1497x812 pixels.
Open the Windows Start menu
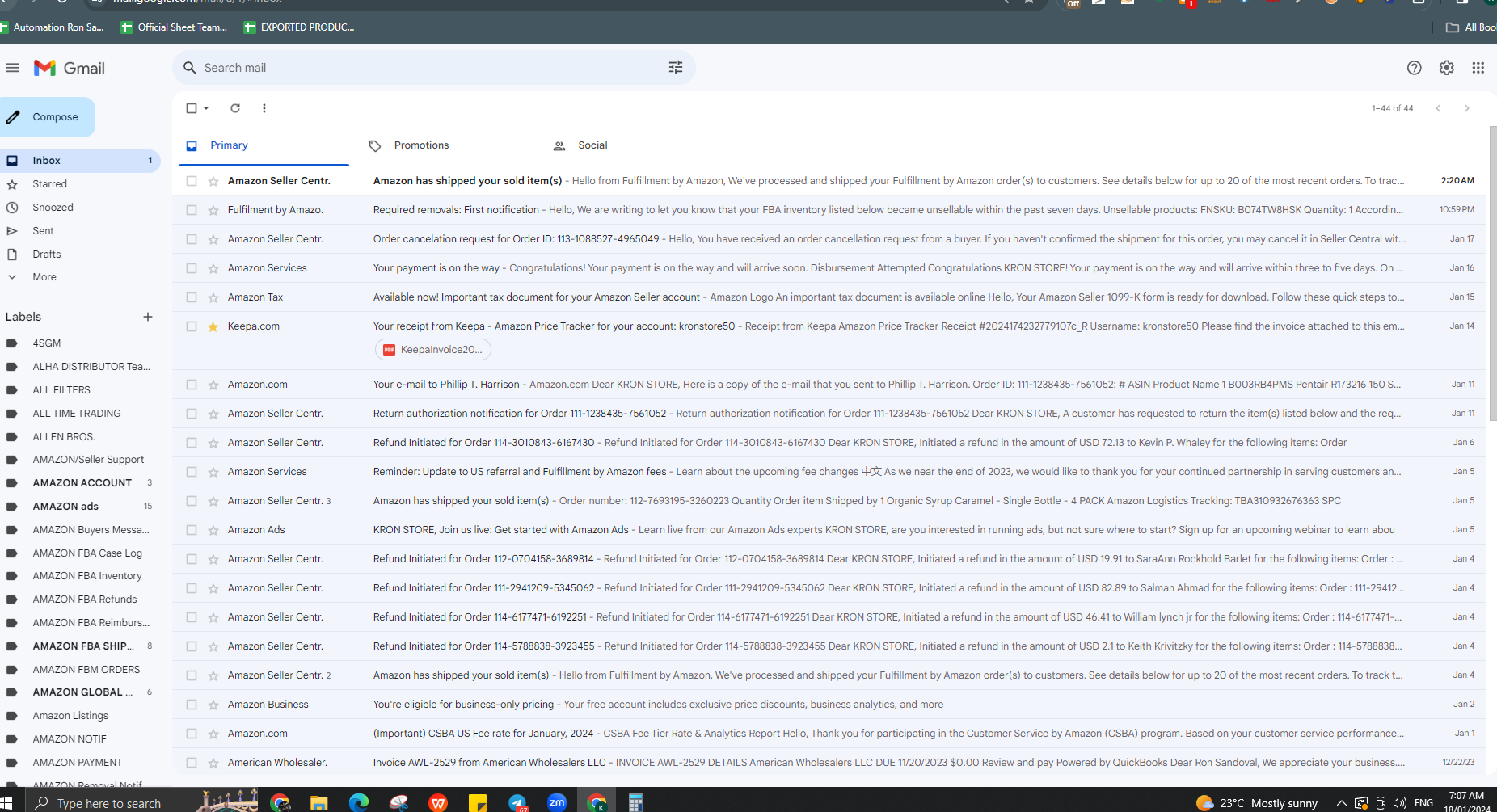point(6,803)
